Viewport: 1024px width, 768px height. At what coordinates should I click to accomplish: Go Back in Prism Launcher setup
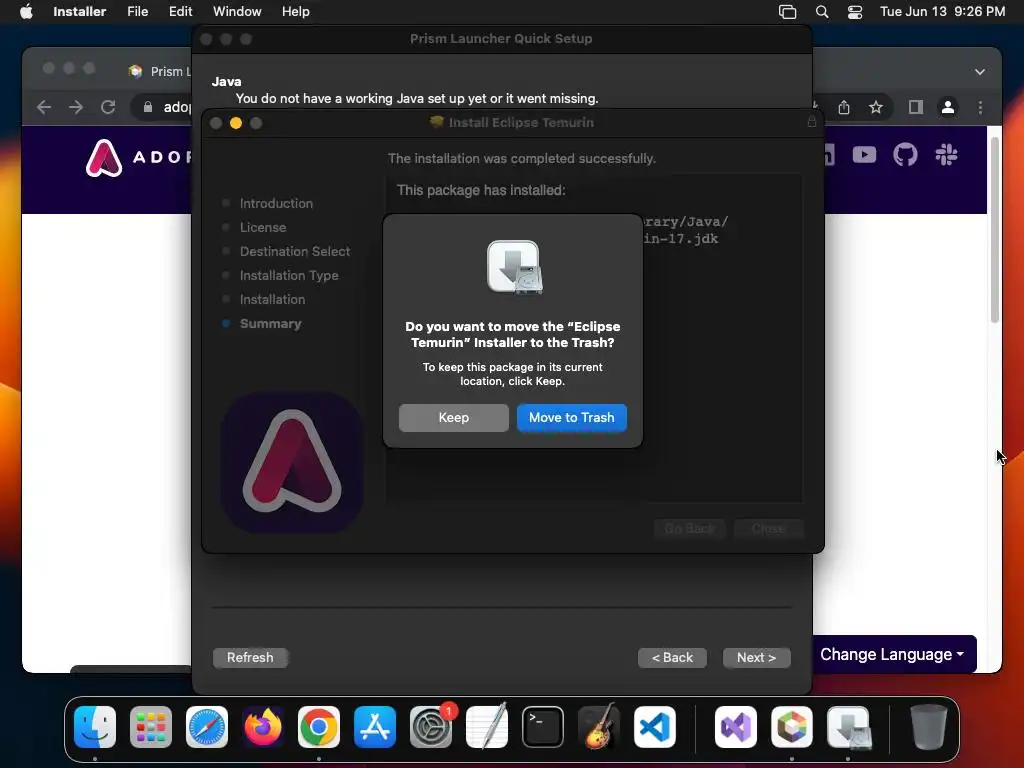pos(672,658)
